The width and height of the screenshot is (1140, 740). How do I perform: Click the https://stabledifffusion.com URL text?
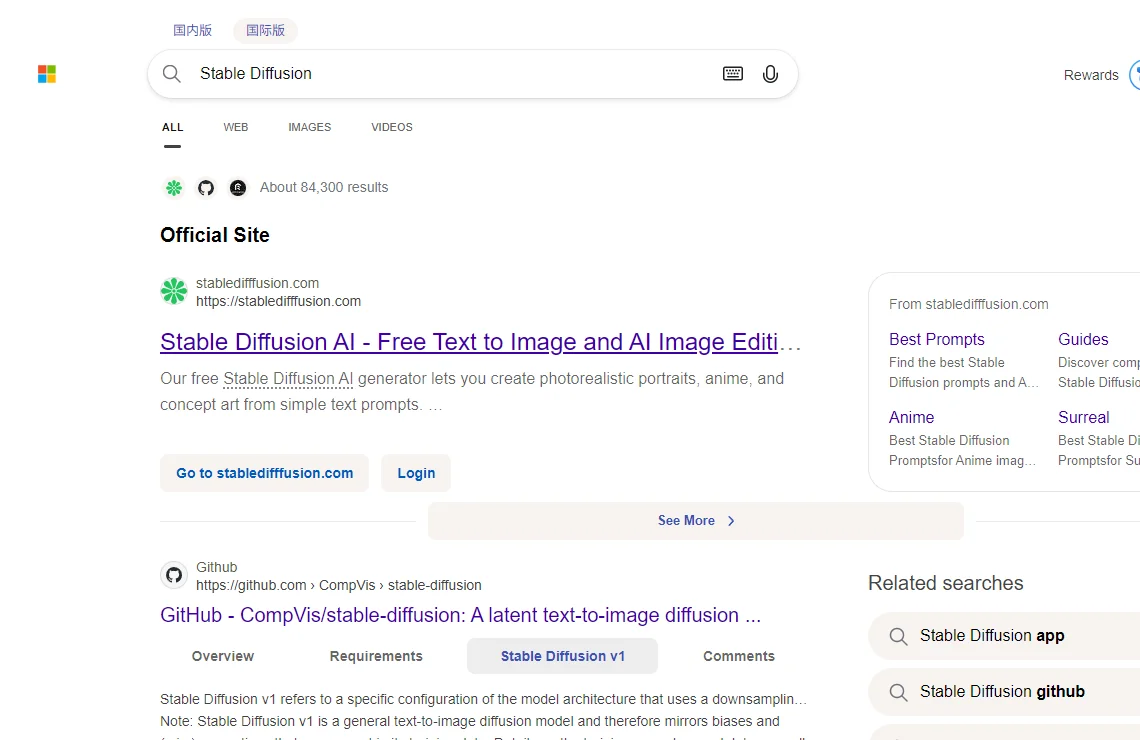(x=278, y=301)
